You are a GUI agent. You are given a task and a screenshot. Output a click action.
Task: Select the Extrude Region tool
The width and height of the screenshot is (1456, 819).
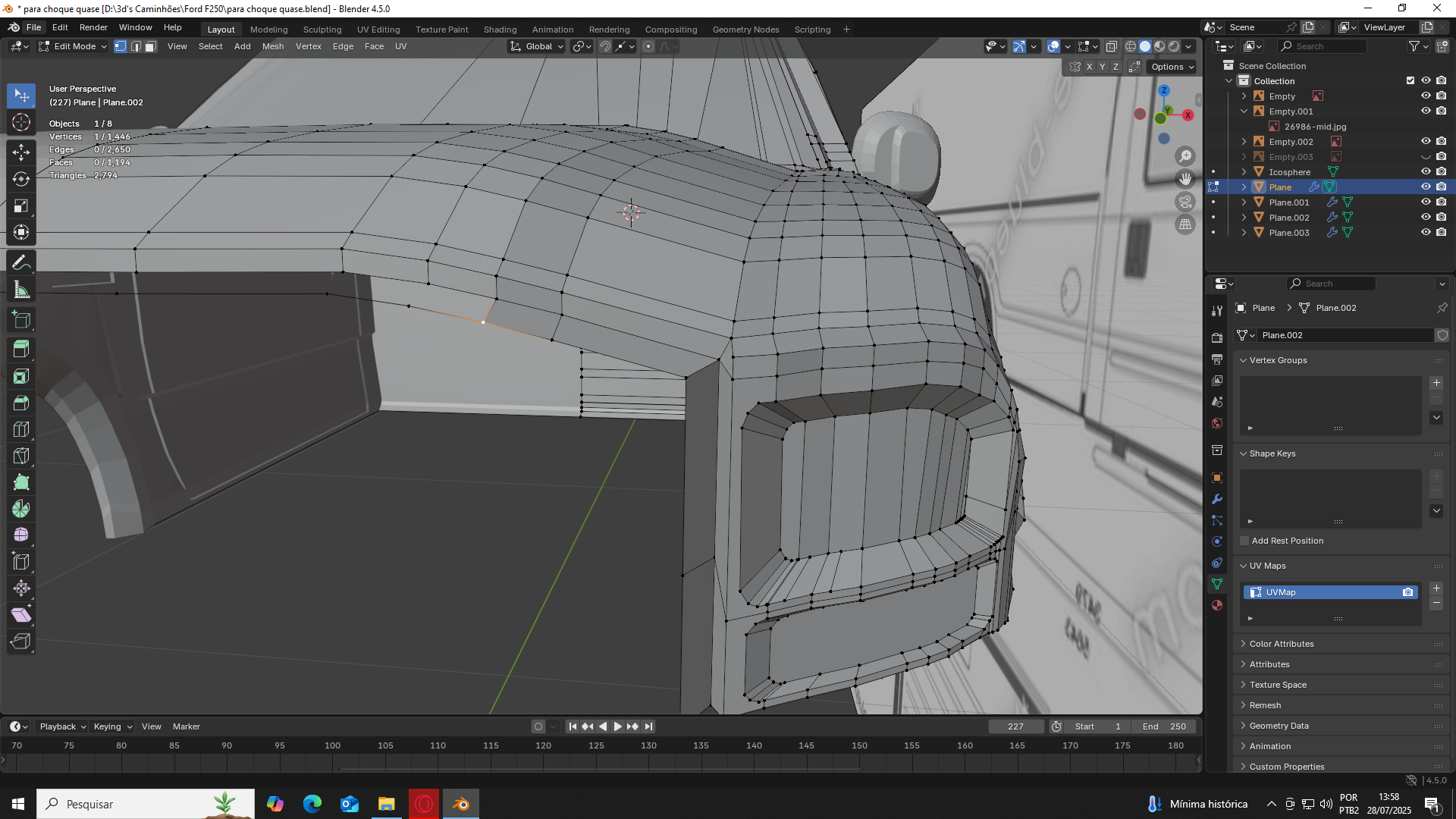[21, 350]
